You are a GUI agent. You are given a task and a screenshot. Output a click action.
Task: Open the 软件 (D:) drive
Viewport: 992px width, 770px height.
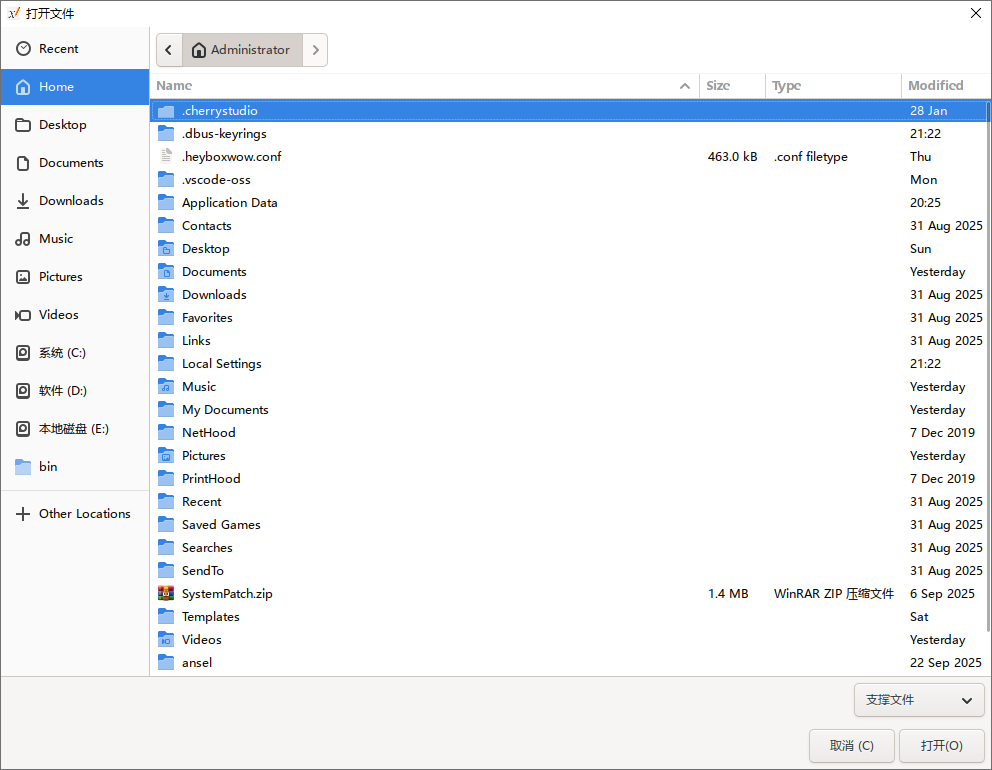coord(62,391)
